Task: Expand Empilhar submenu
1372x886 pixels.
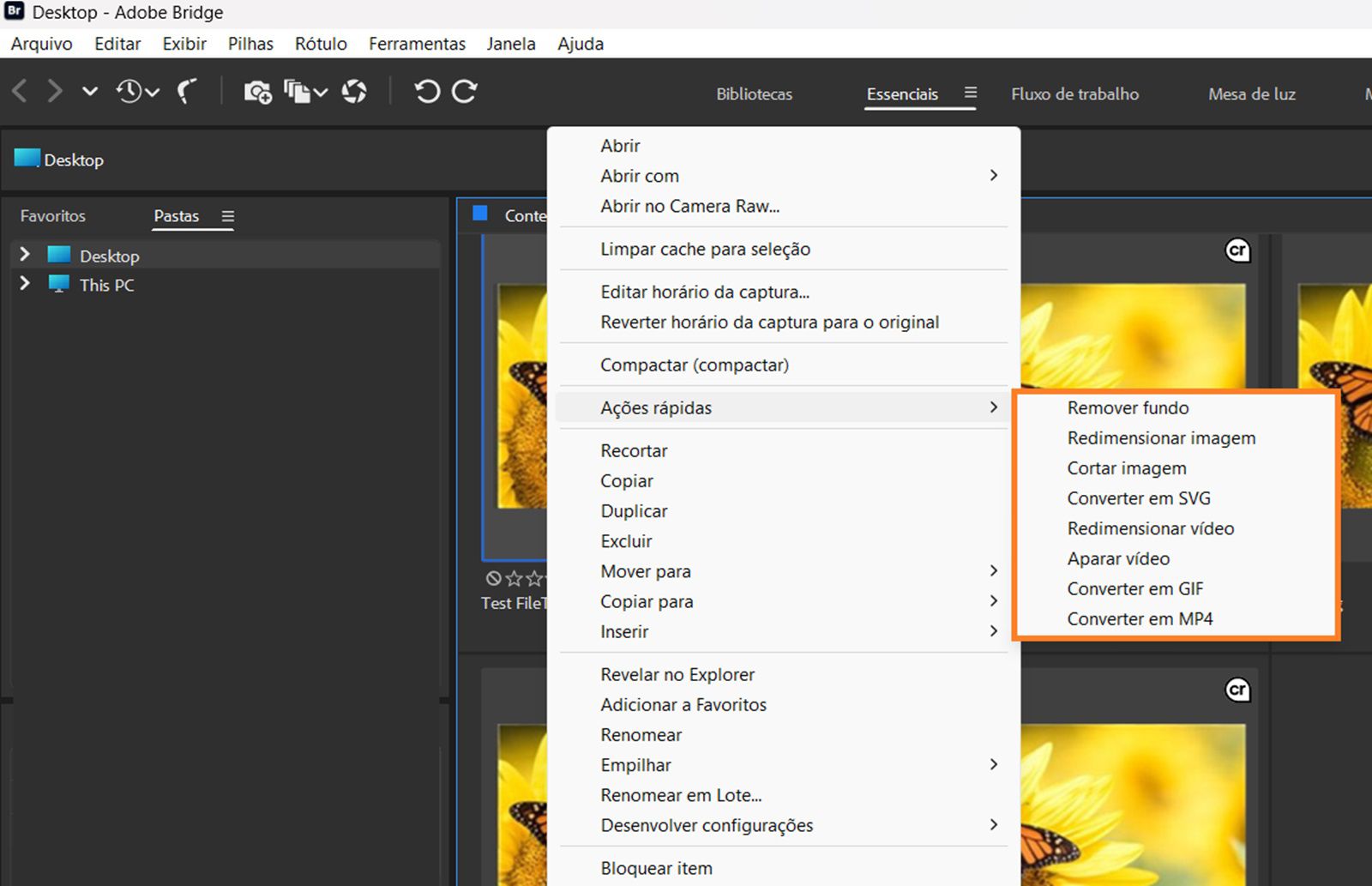Action: click(785, 765)
